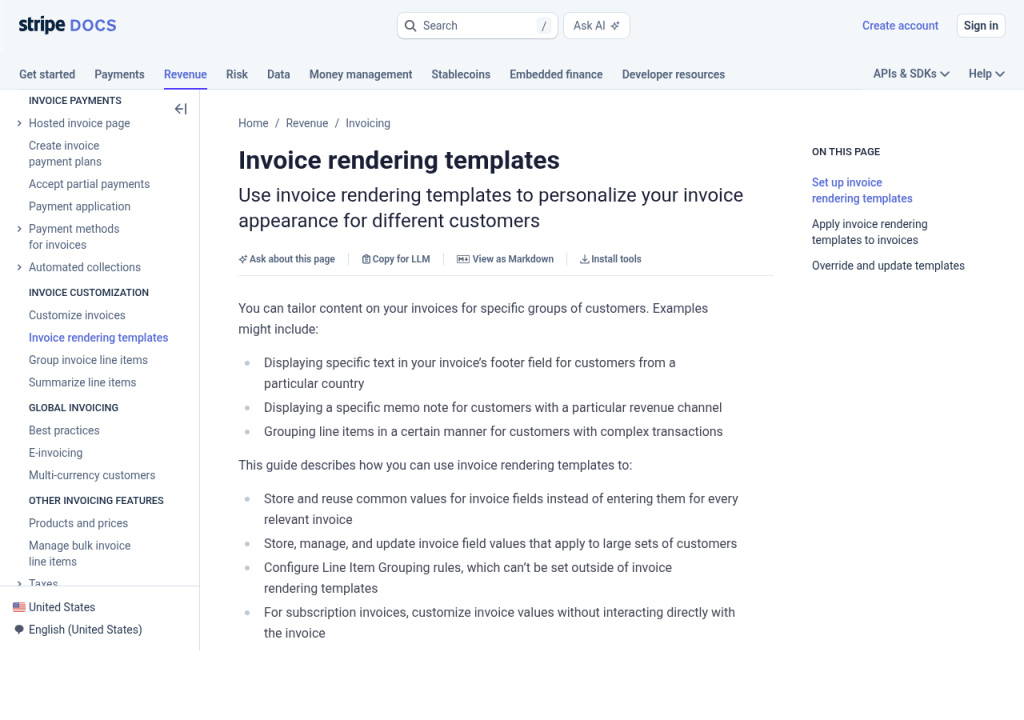
Task: Click the Create account link
Action: 900,25
